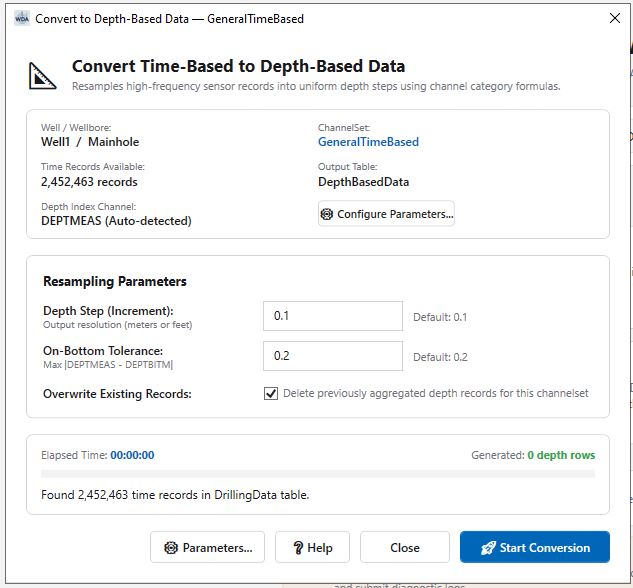This screenshot has width=633, height=588.
Task: Click the ruler triangle conversion icon
Action: pos(42,76)
